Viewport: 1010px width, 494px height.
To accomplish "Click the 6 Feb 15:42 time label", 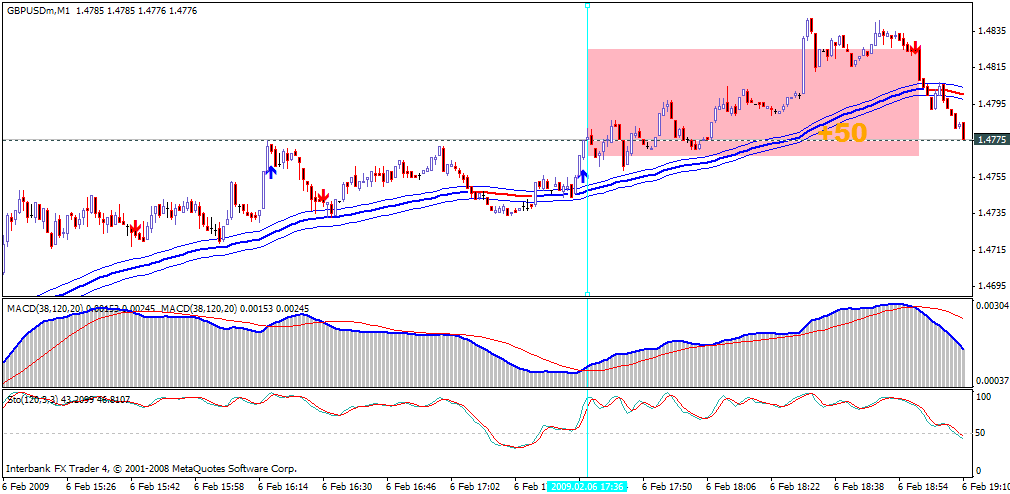I will pyautogui.click(x=156, y=487).
